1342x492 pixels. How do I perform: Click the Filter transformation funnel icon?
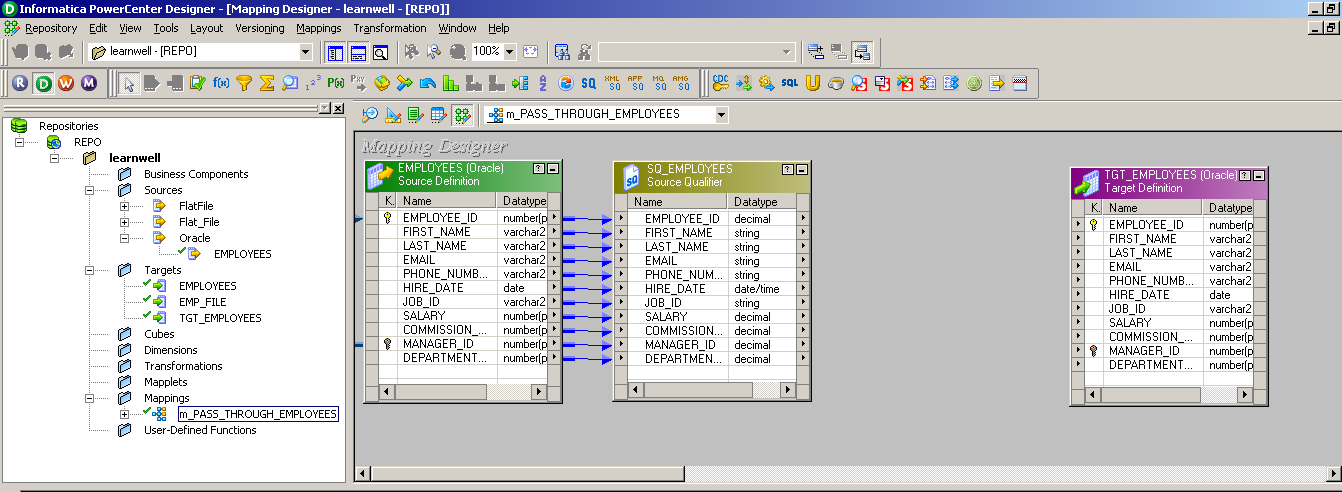tap(244, 83)
